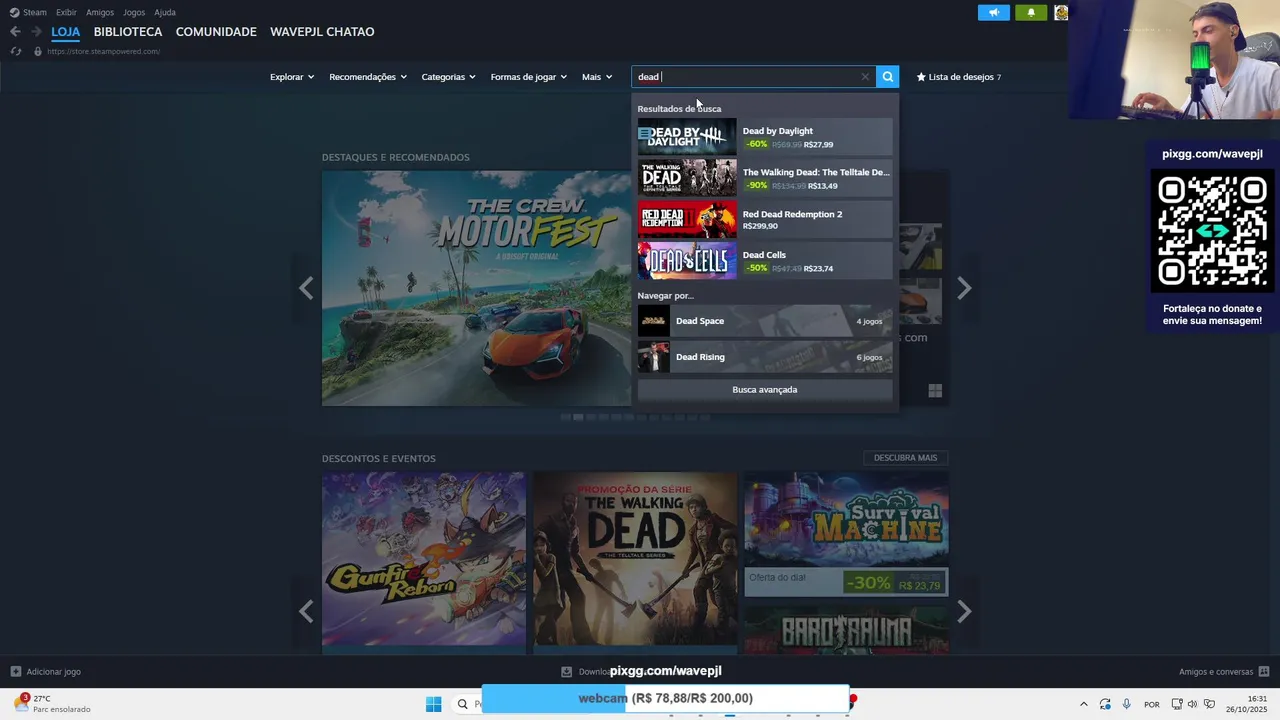Open the volume tray icon
The width and height of the screenshot is (1280, 720).
click(1192, 704)
